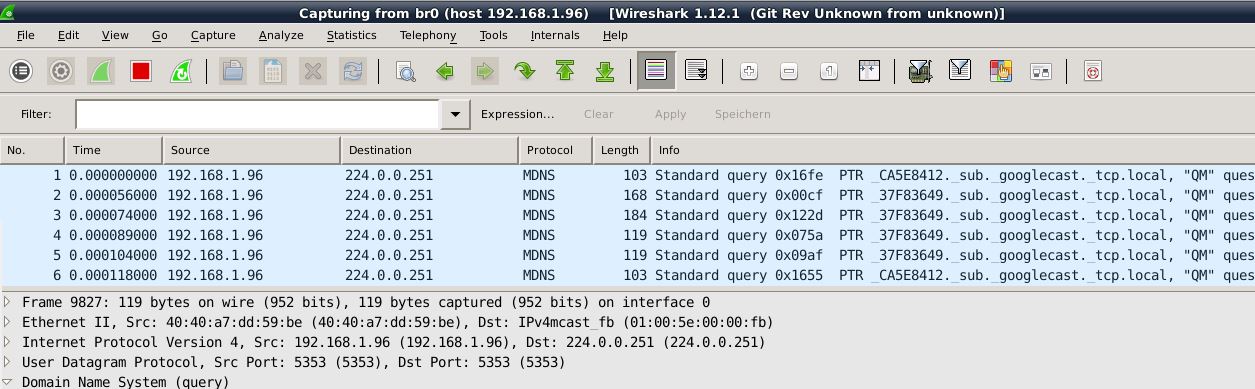1255x389 pixels.
Task: Reset zoom to normal size
Action: (829, 71)
